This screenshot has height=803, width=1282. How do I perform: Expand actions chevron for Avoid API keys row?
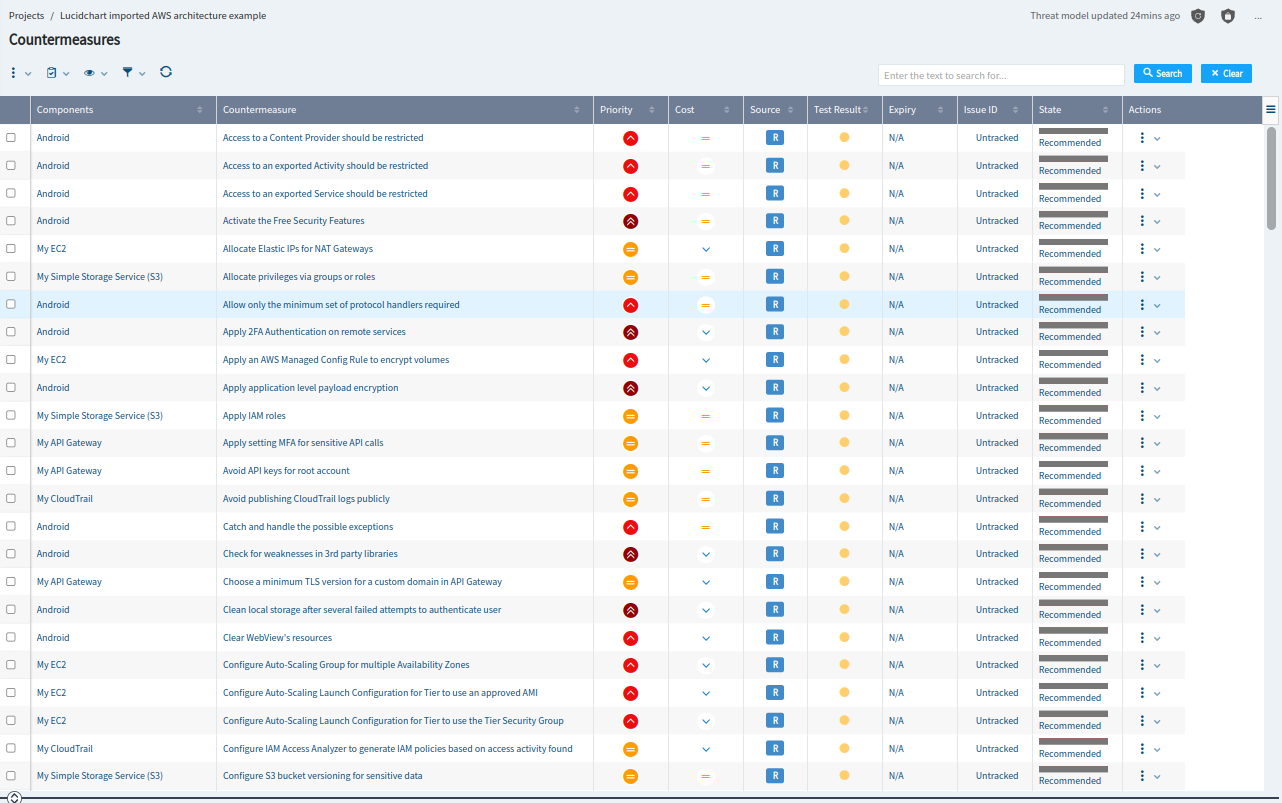1157,472
